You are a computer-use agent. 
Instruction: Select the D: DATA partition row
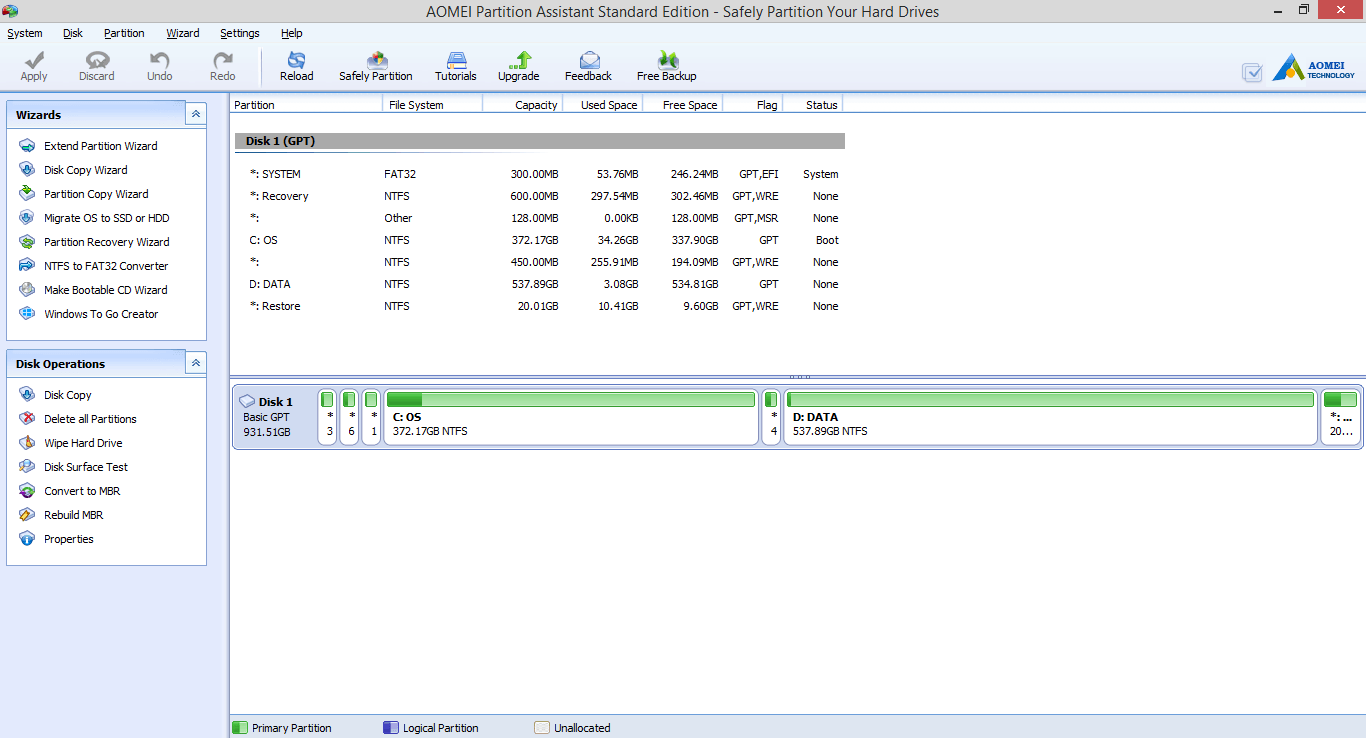point(540,284)
